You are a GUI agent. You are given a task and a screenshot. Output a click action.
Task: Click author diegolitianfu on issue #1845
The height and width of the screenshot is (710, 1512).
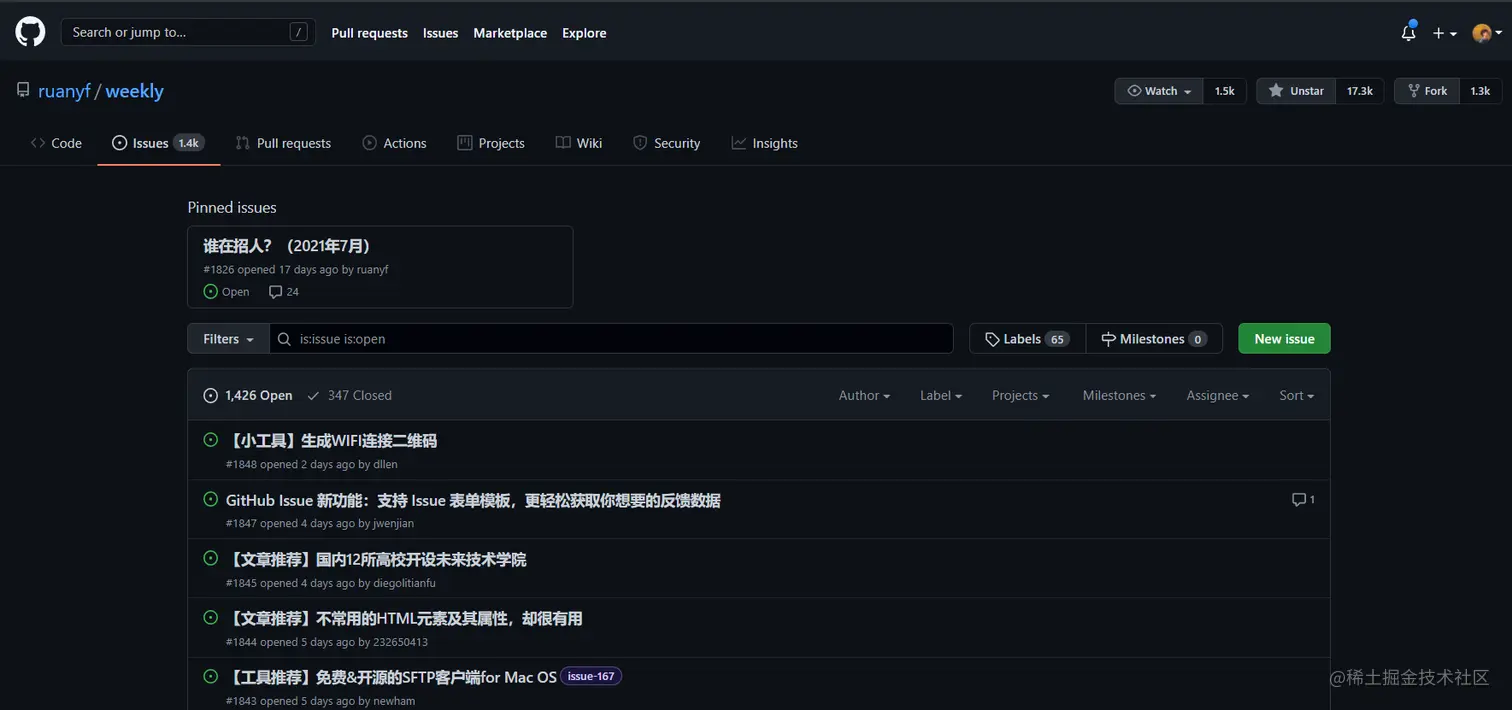tap(405, 583)
